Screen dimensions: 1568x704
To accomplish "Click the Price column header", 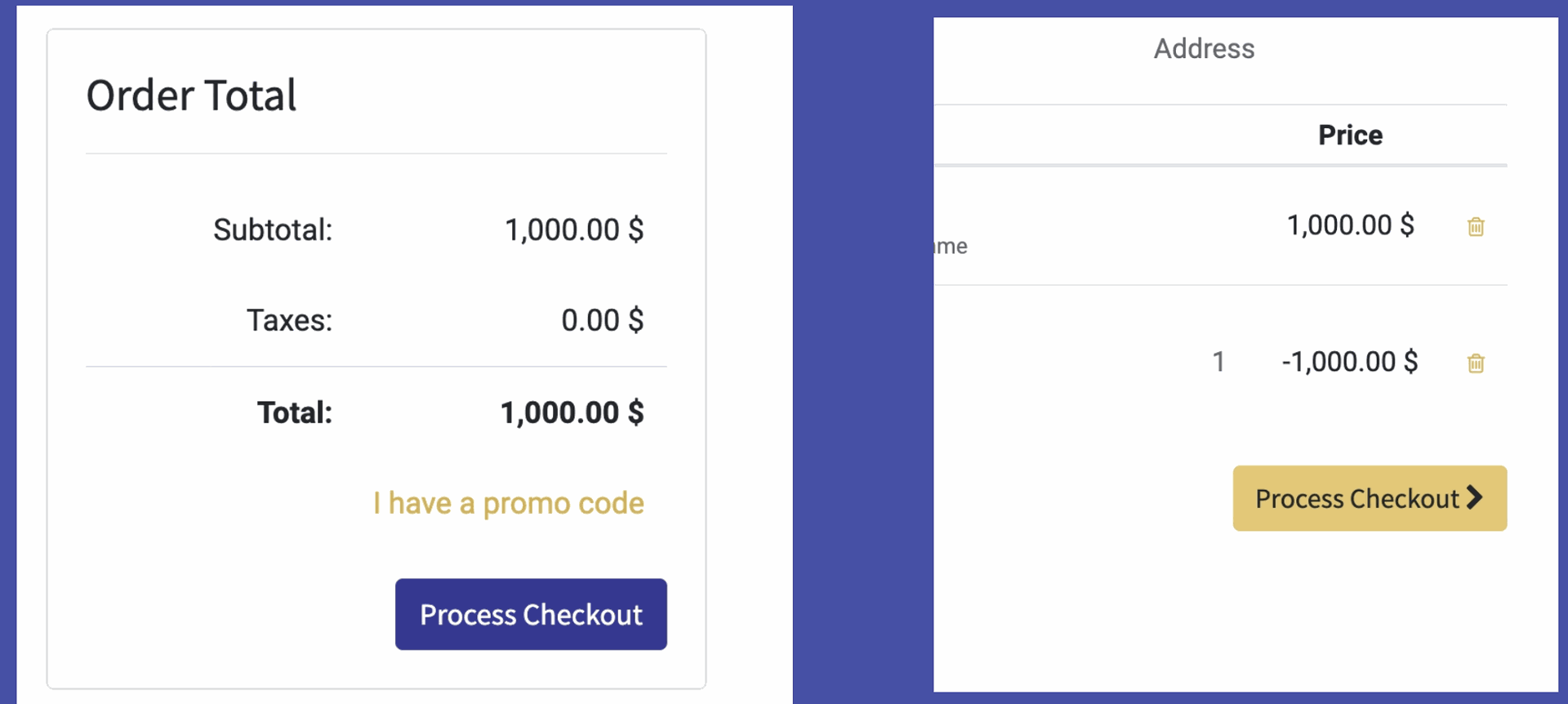I will [1350, 135].
